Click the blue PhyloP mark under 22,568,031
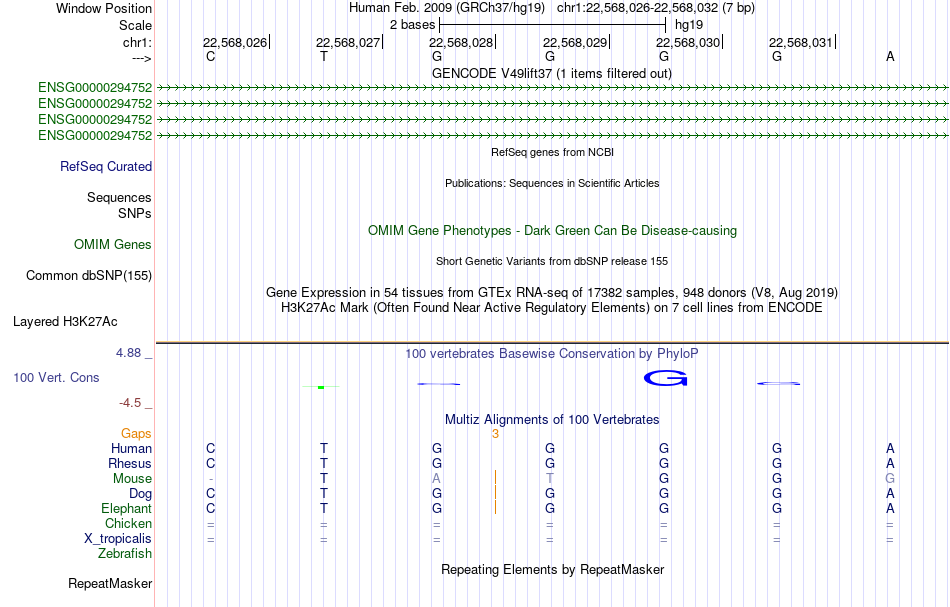Image resolution: width=950 pixels, height=607 pixels. point(779,383)
